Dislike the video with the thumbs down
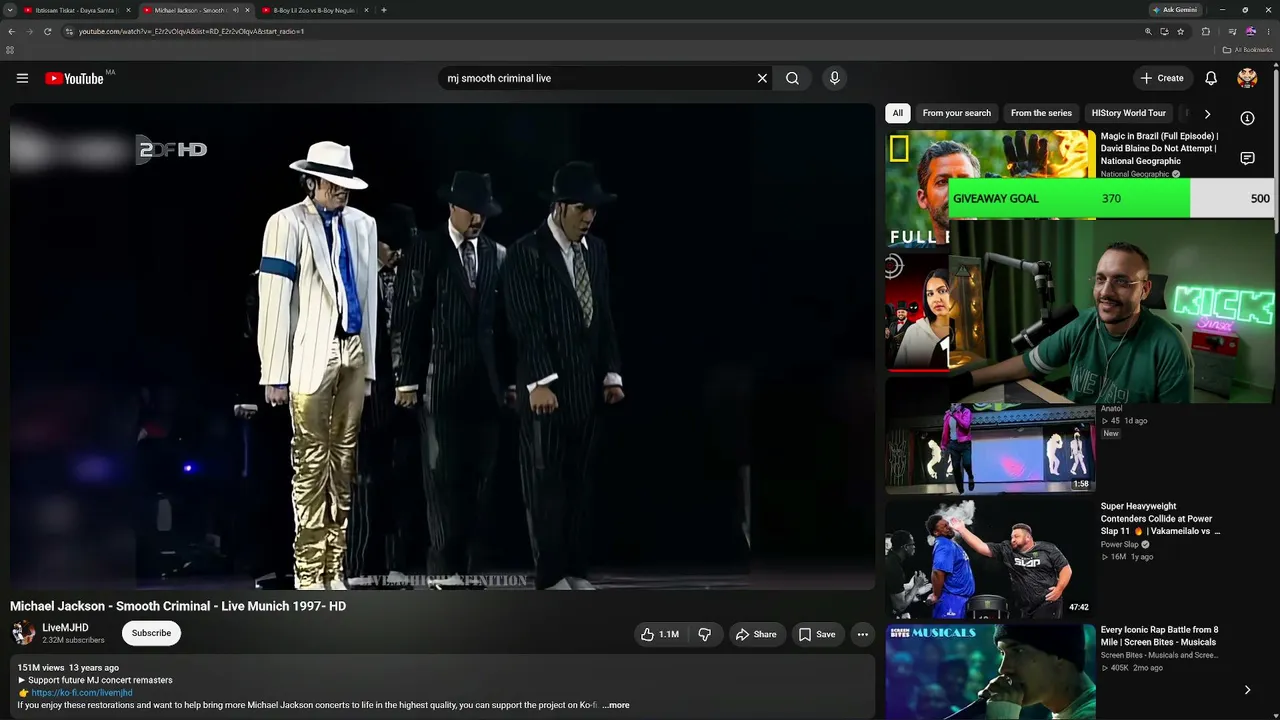This screenshot has width=1280, height=720. 705,634
